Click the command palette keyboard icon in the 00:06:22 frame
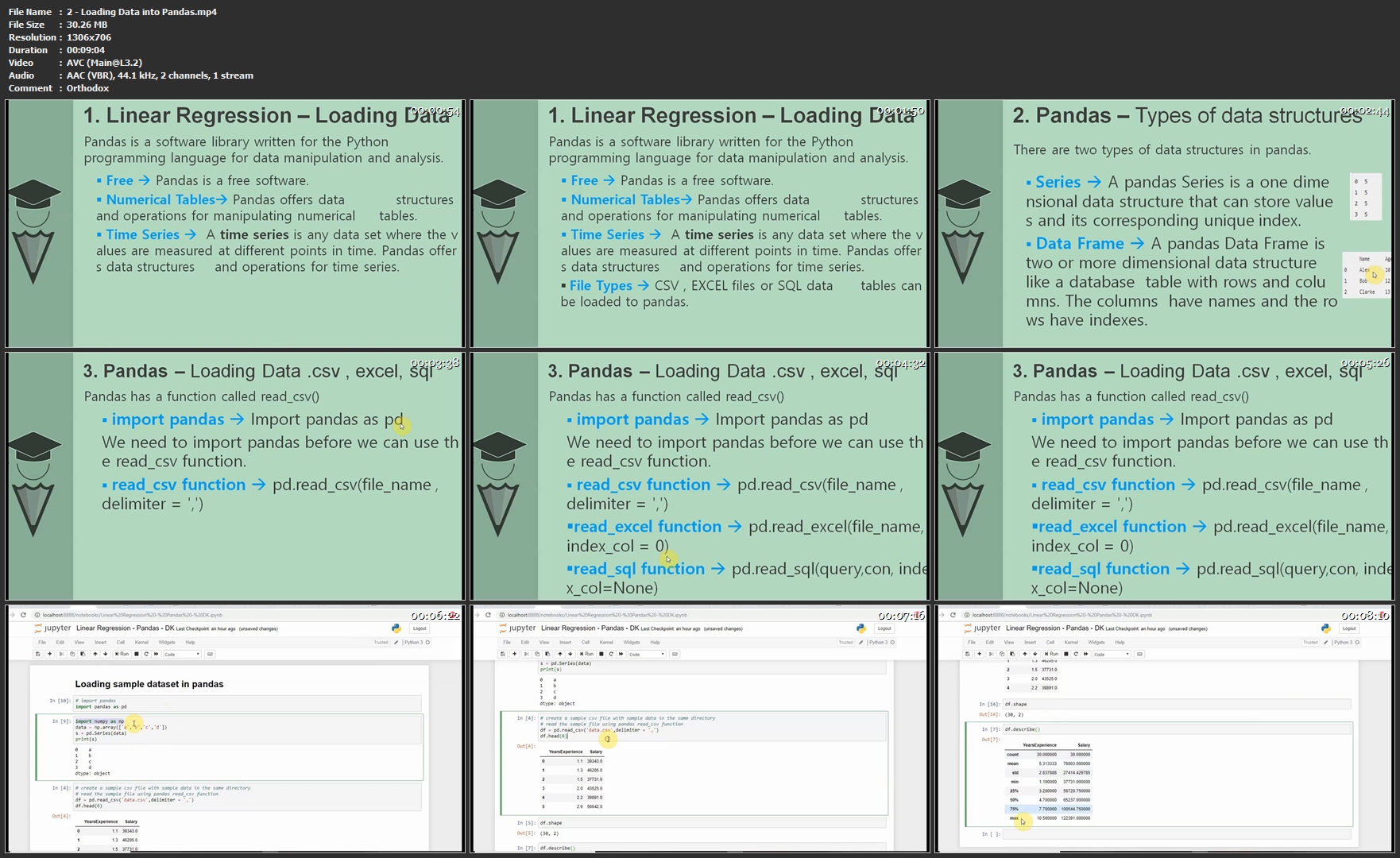 coord(210,654)
